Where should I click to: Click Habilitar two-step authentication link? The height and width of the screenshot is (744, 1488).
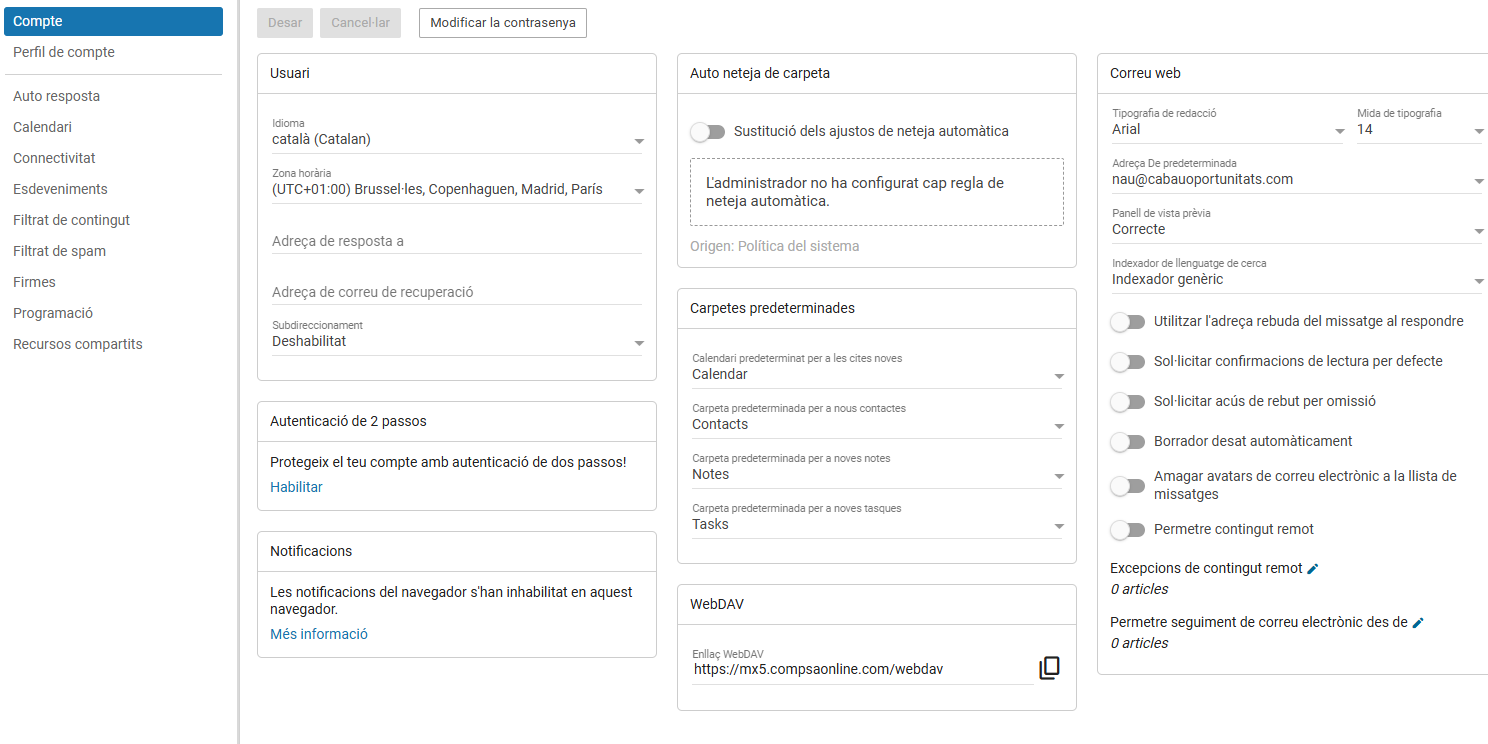click(x=296, y=487)
